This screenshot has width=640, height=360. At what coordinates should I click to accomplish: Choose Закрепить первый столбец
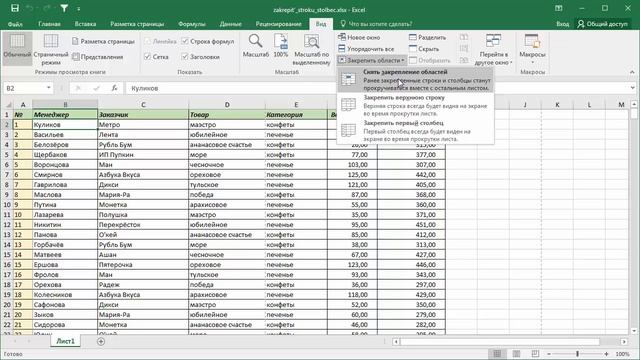[x=416, y=131]
